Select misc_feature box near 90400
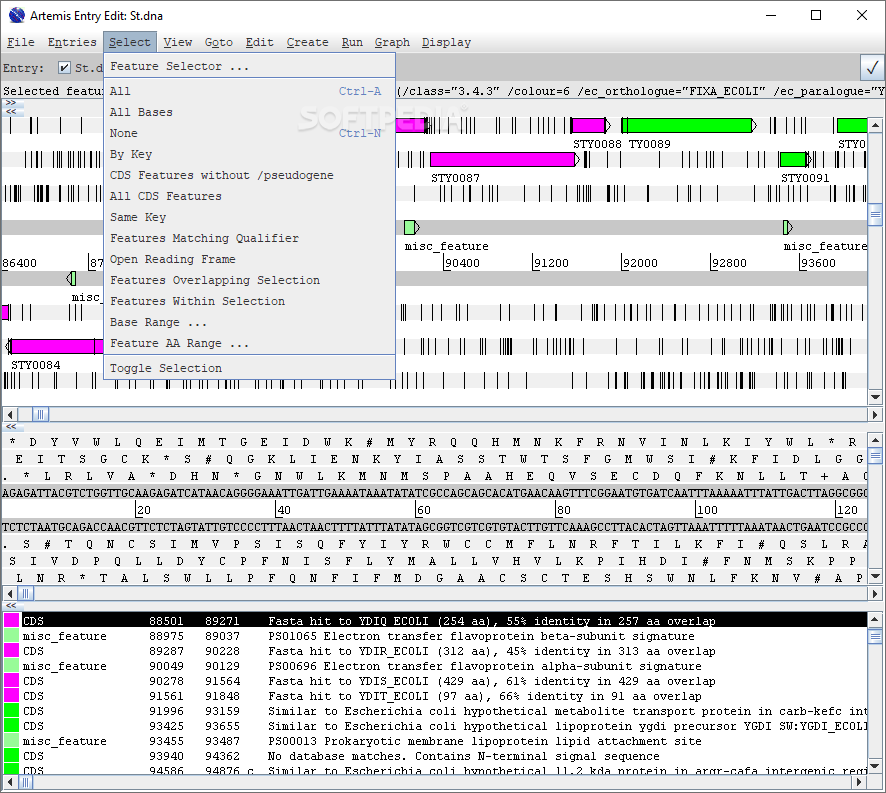The height and width of the screenshot is (793, 886). [412, 227]
